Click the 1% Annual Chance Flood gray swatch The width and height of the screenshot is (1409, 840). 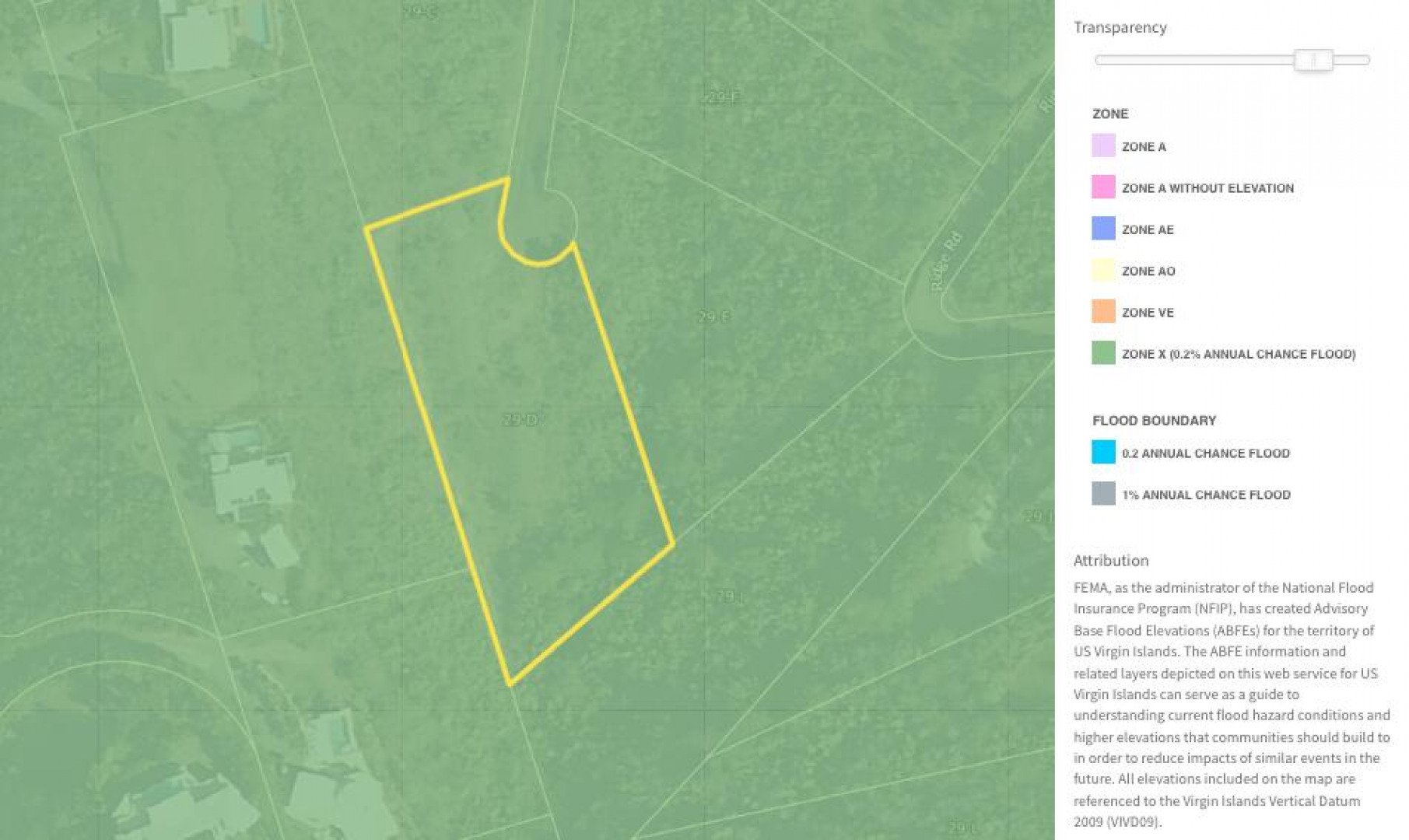[1102, 494]
